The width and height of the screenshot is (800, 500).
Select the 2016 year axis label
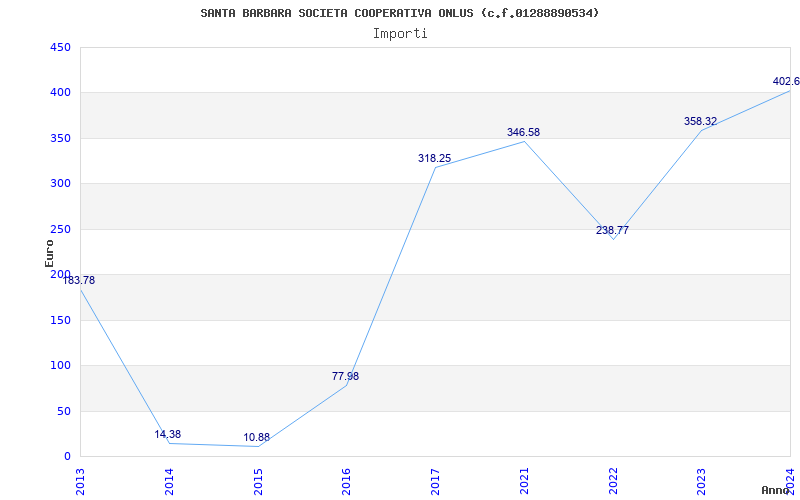pos(346,481)
